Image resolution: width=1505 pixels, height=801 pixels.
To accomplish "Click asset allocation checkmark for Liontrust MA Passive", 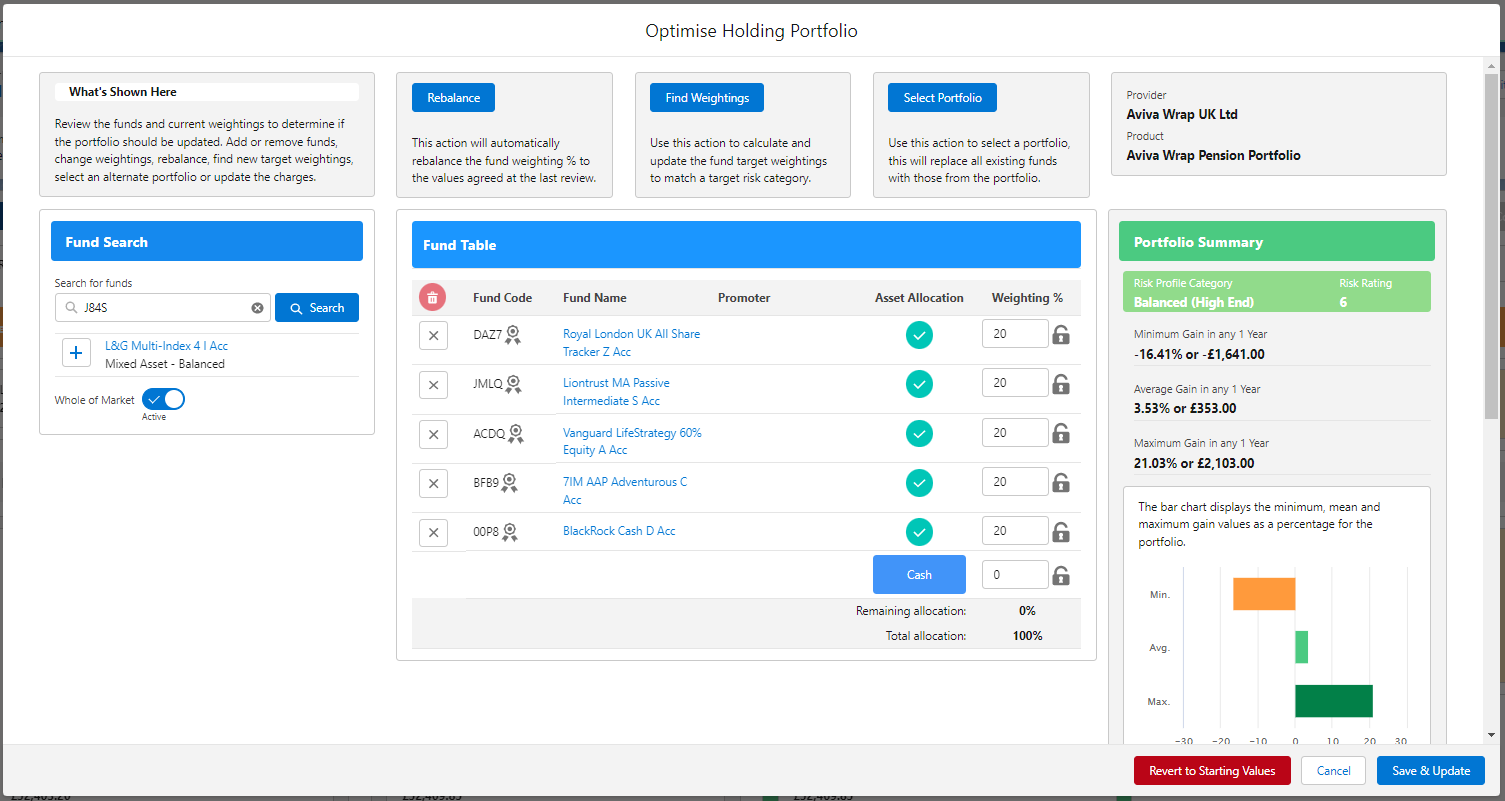I will (x=919, y=384).
